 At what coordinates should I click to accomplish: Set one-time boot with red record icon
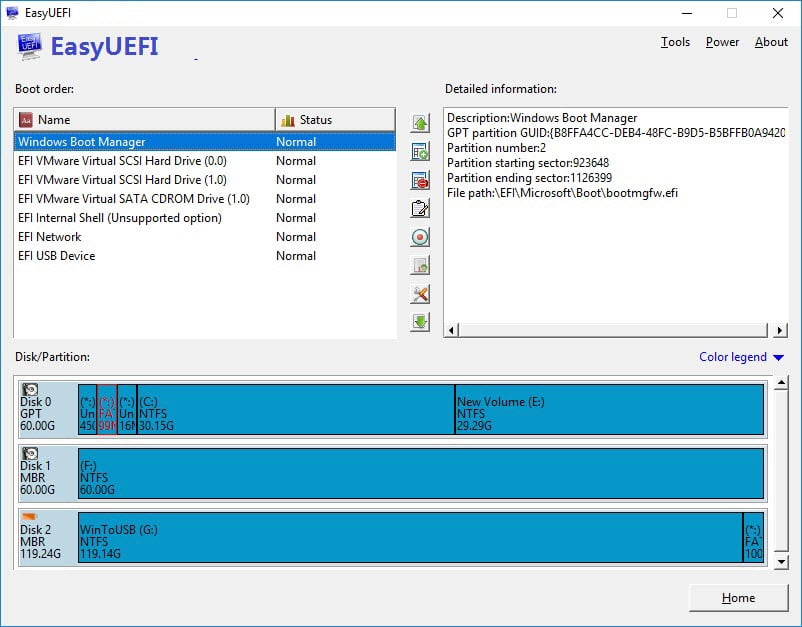point(420,237)
